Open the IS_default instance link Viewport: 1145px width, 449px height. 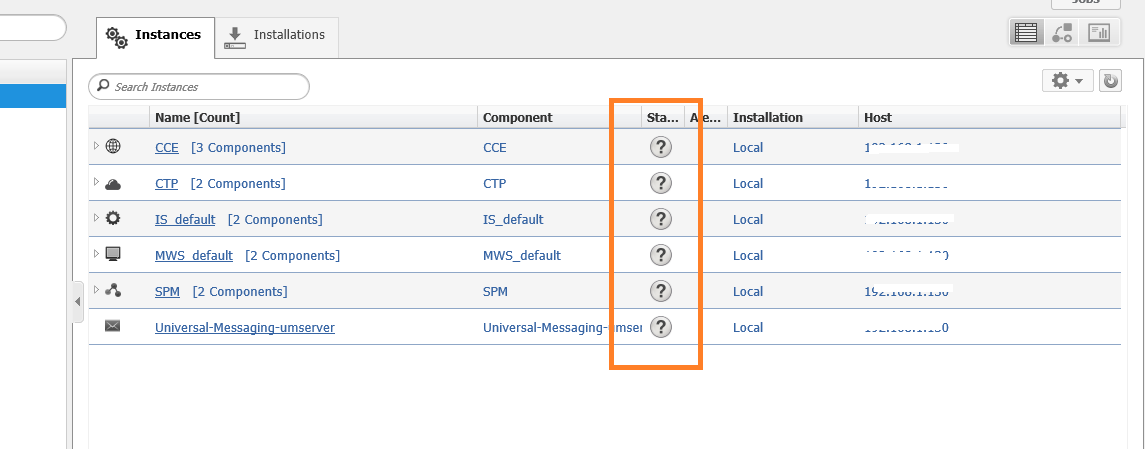pos(185,219)
